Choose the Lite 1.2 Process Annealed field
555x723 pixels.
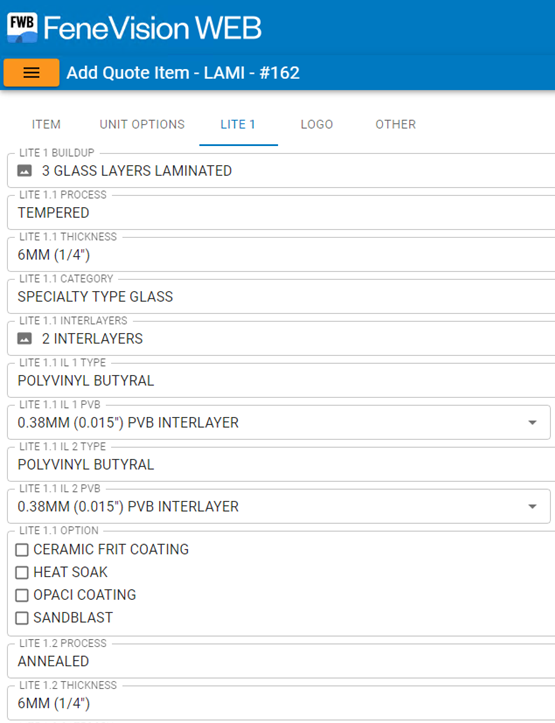point(281,661)
